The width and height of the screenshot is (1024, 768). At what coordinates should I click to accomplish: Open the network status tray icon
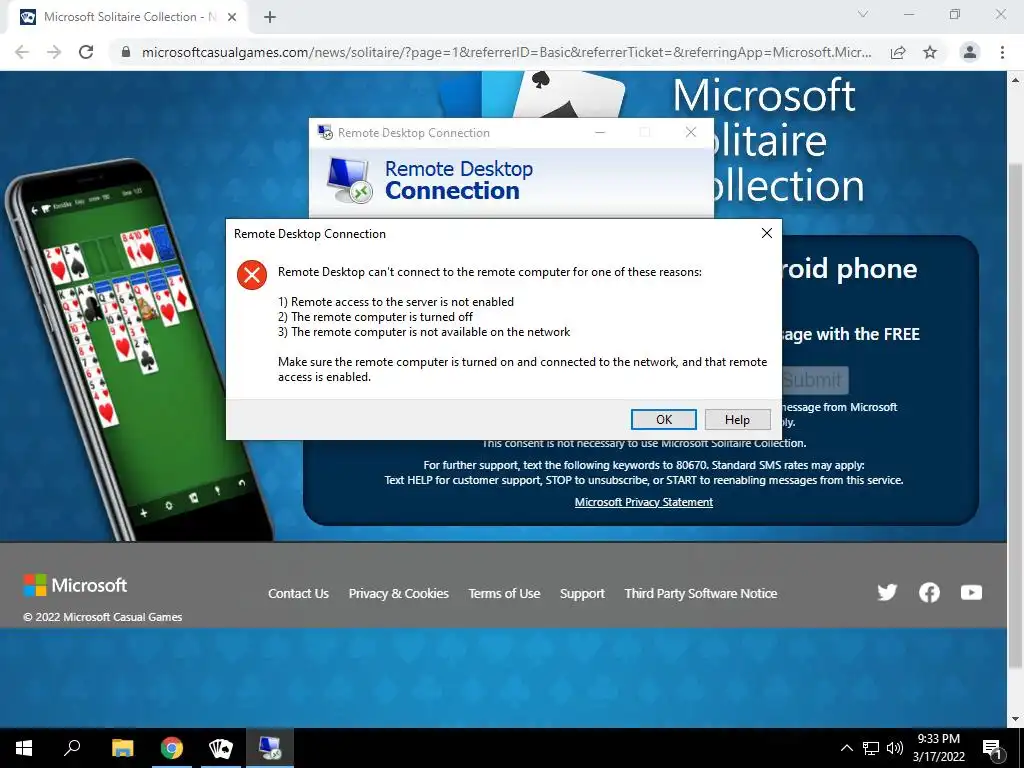[x=871, y=748]
